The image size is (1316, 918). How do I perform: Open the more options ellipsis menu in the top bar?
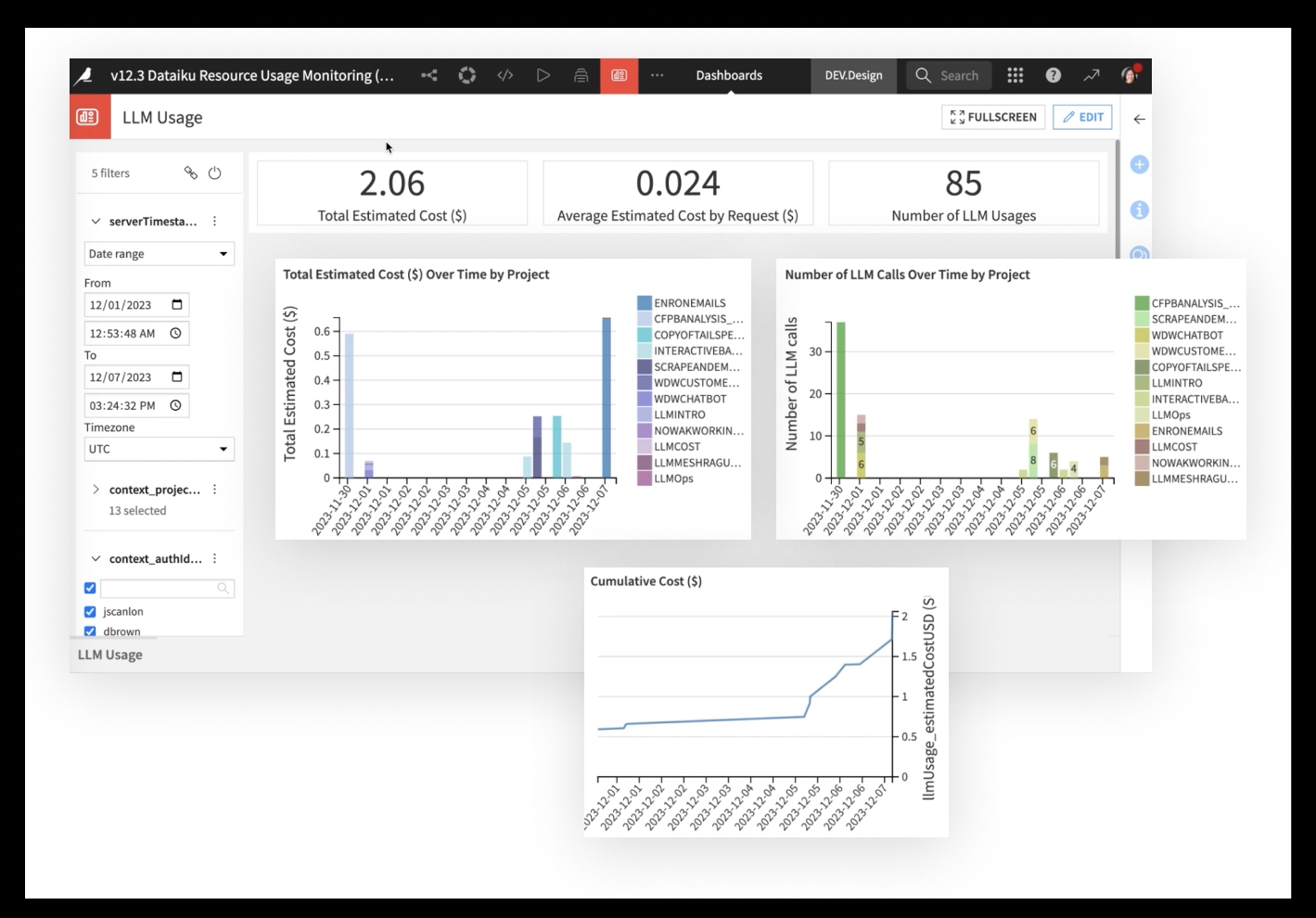657,75
